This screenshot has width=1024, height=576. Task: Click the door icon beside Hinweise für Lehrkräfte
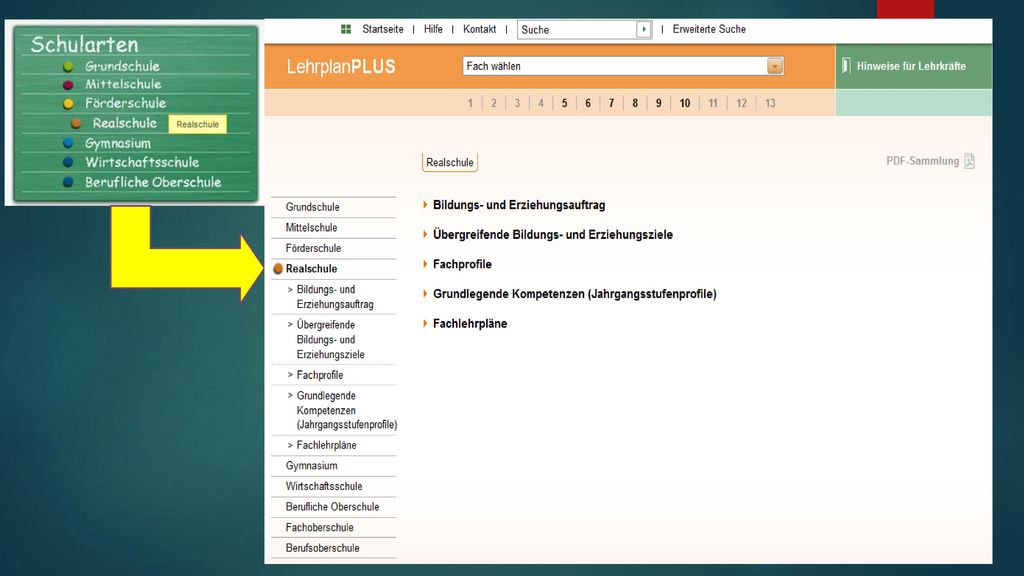click(846, 65)
